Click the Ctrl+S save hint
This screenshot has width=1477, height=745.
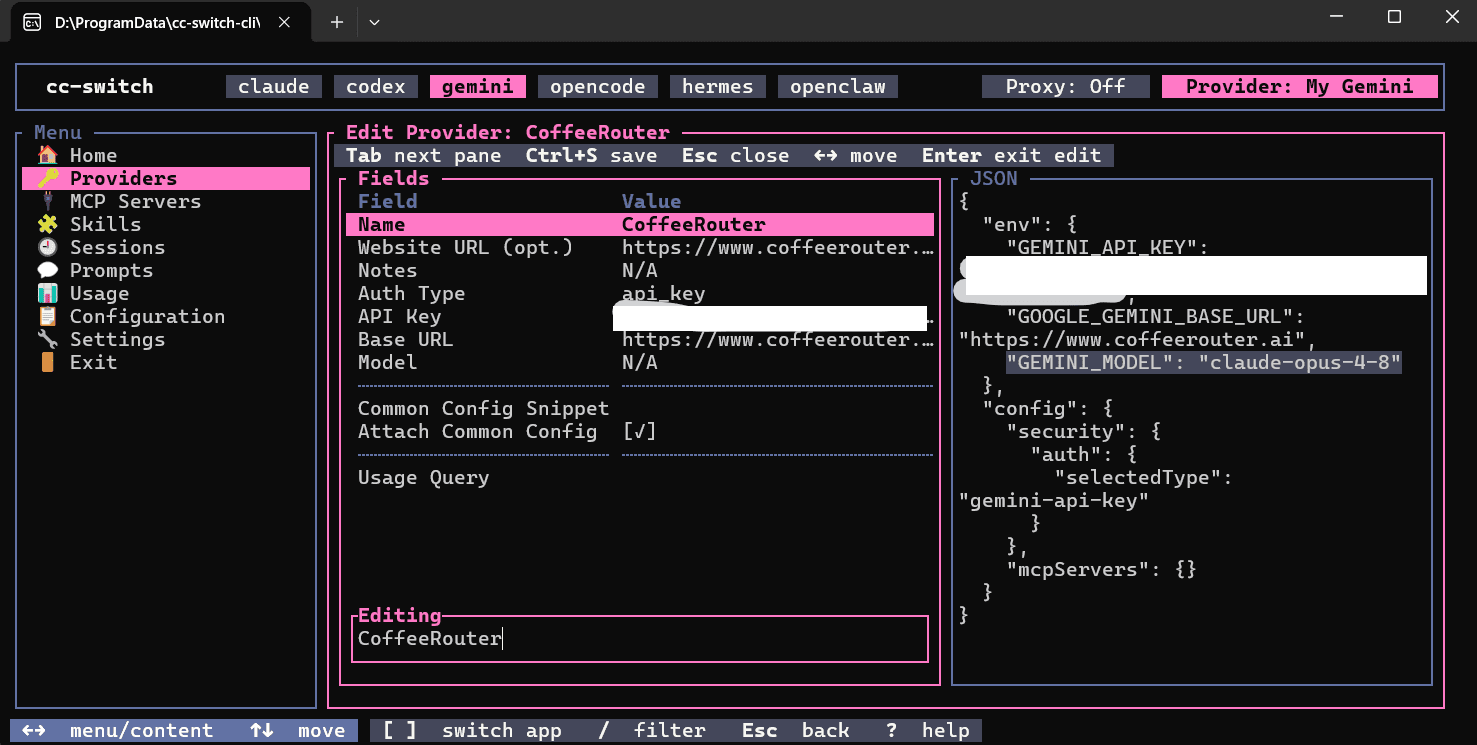pyautogui.click(x=591, y=155)
